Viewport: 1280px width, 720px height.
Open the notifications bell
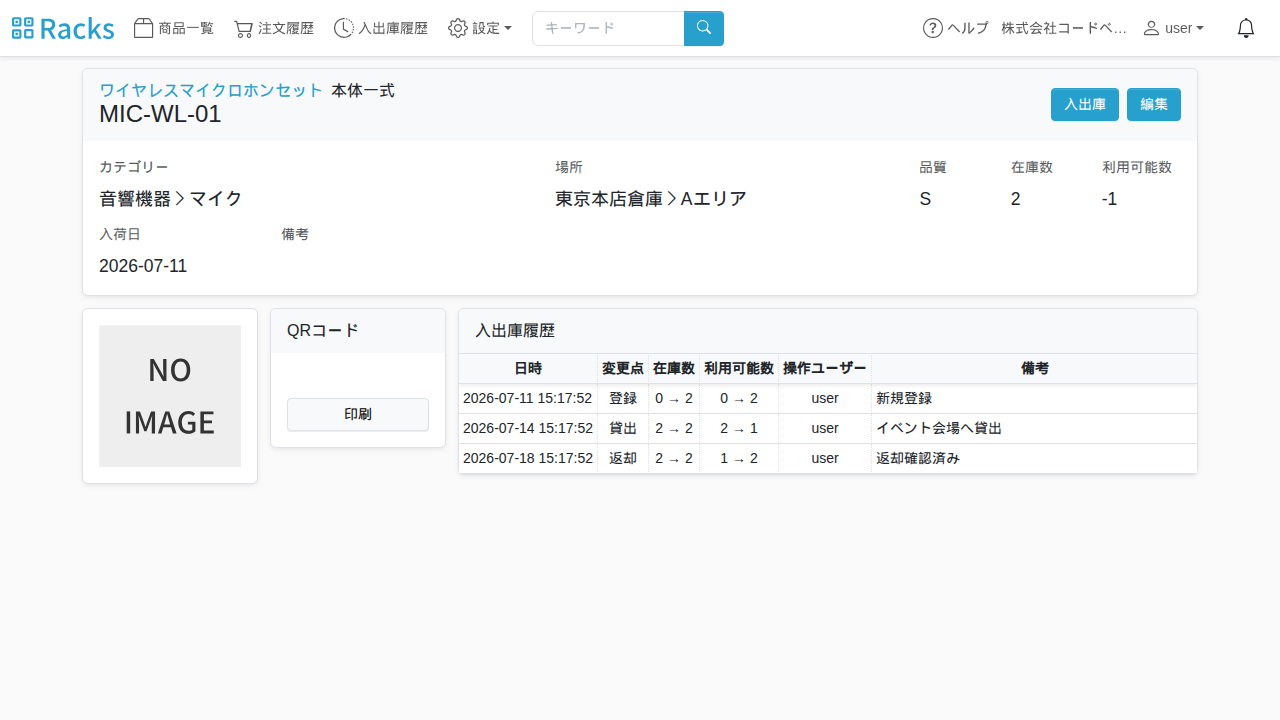click(x=1246, y=28)
